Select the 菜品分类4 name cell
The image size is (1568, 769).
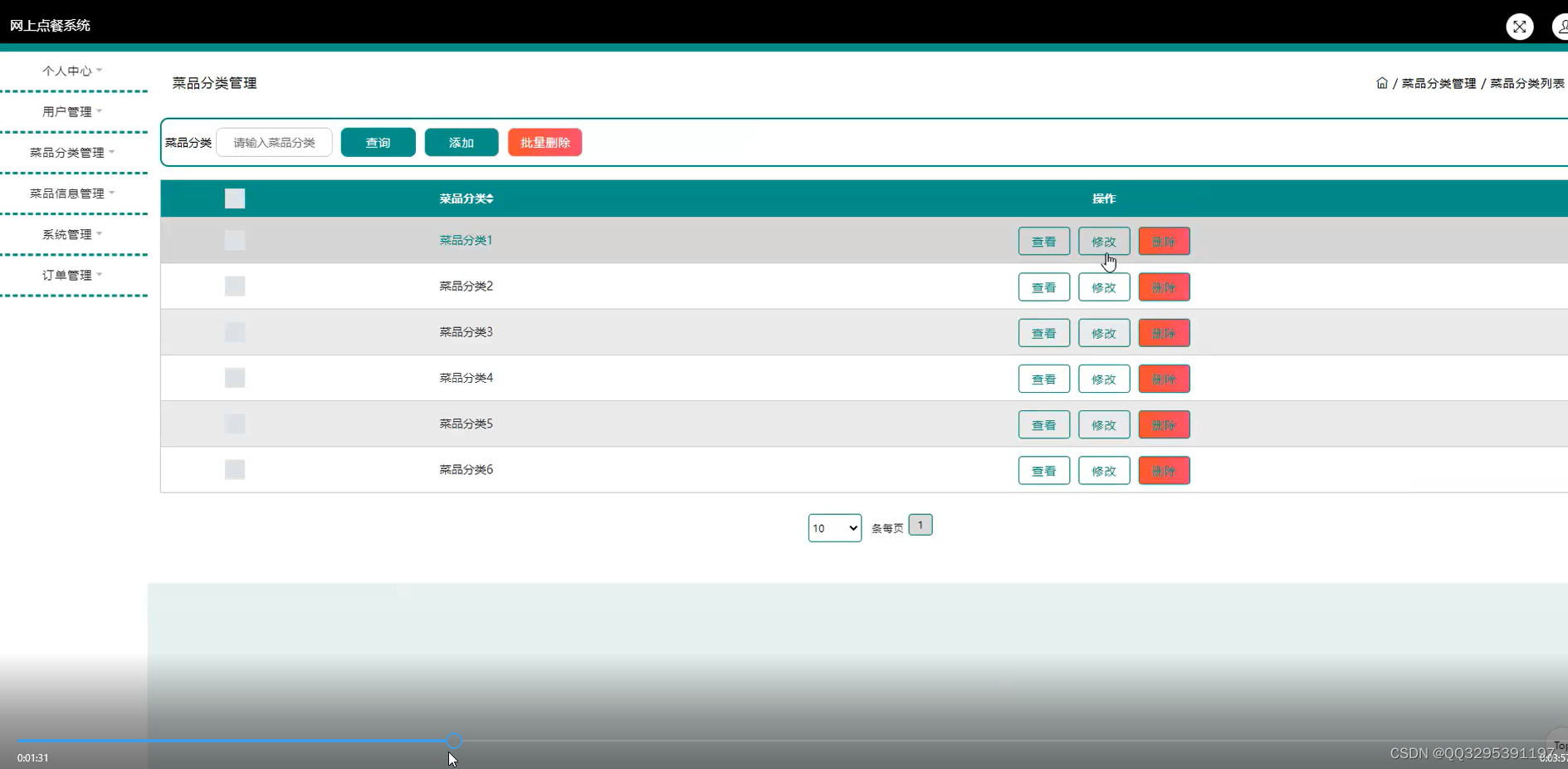click(466, 377)
